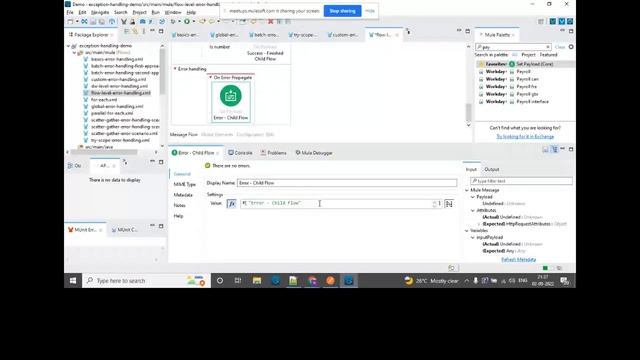Screen dimensions: 640x360
Task: Click the Save icon in the toolbar
Action: click(93, 21)
